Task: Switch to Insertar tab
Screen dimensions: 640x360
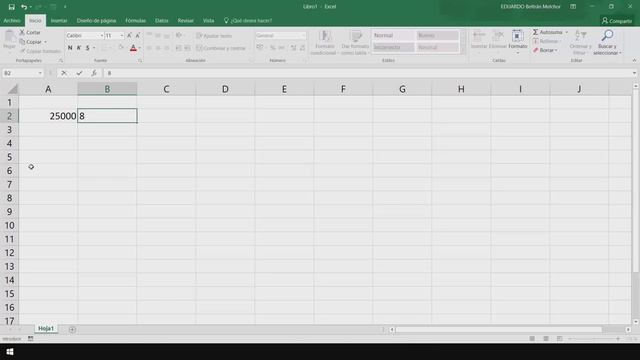Action: click(x=59, y=20)
